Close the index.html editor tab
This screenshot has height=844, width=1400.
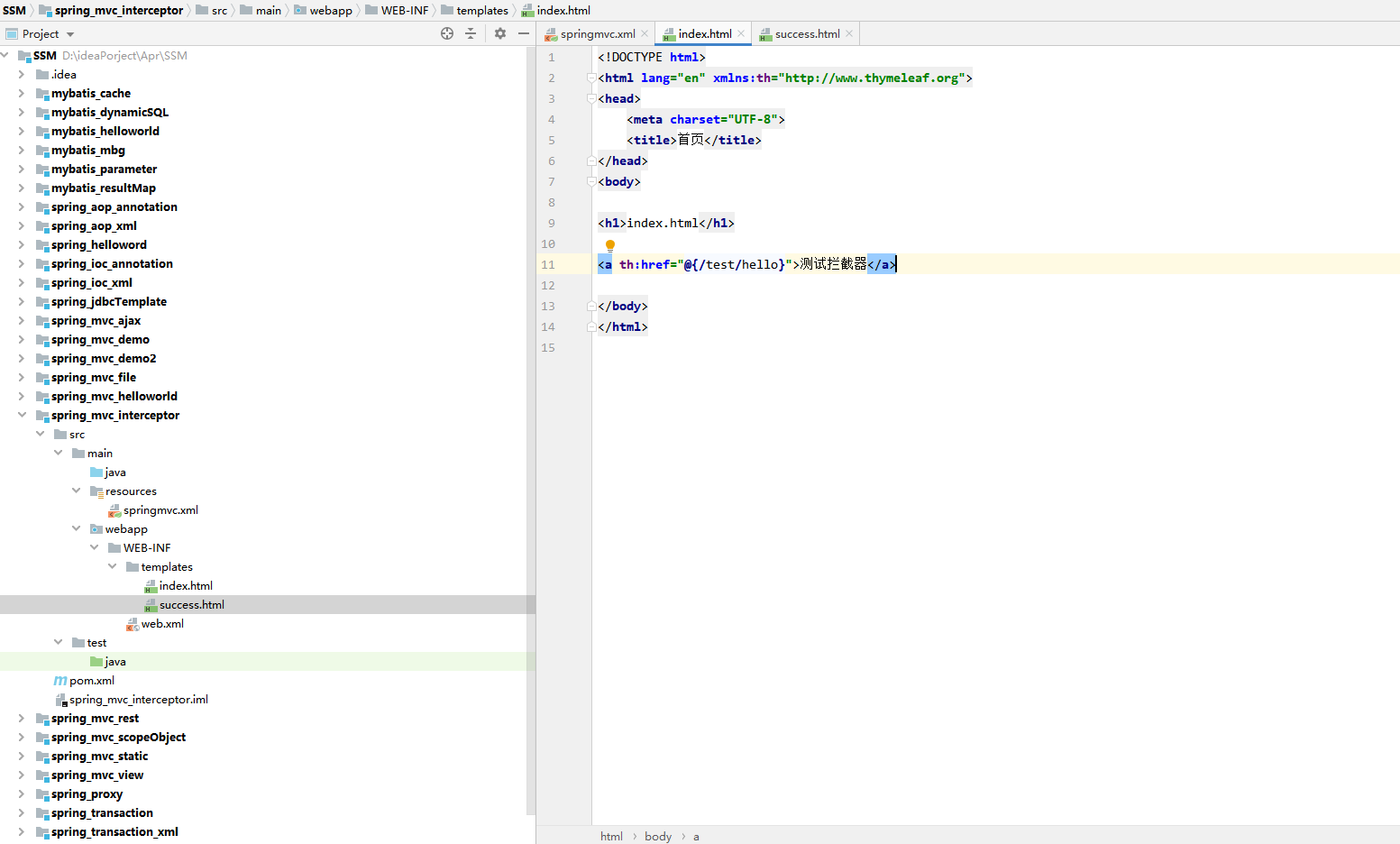pos(741,33)
